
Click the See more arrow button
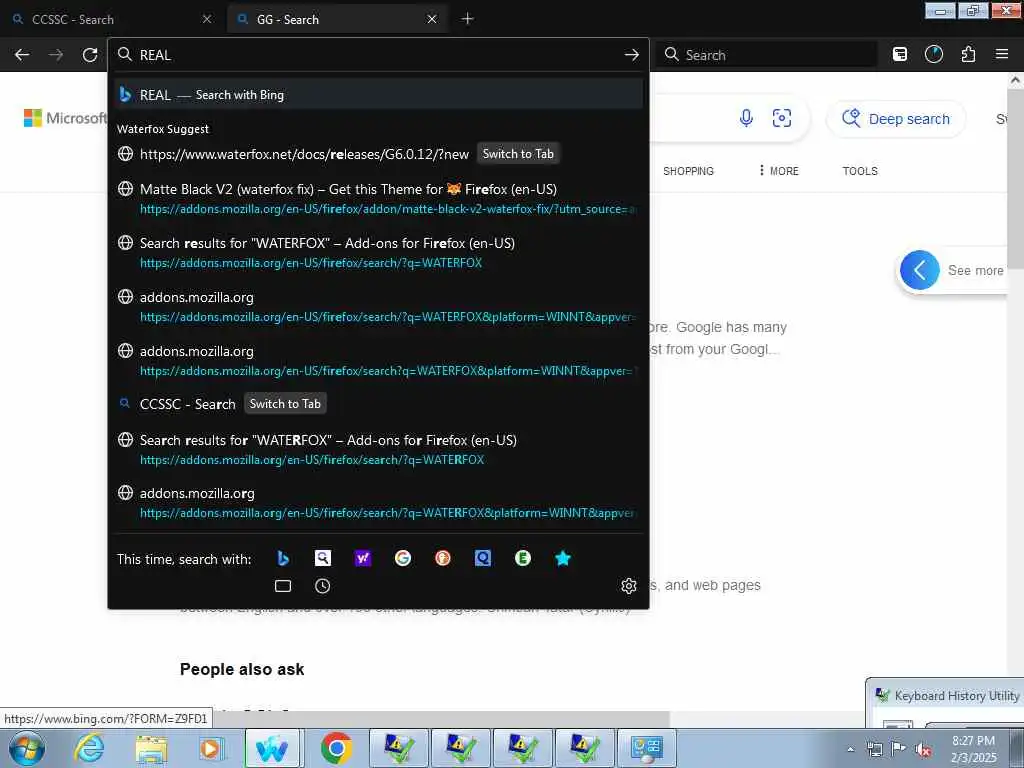tap(920, 270)
